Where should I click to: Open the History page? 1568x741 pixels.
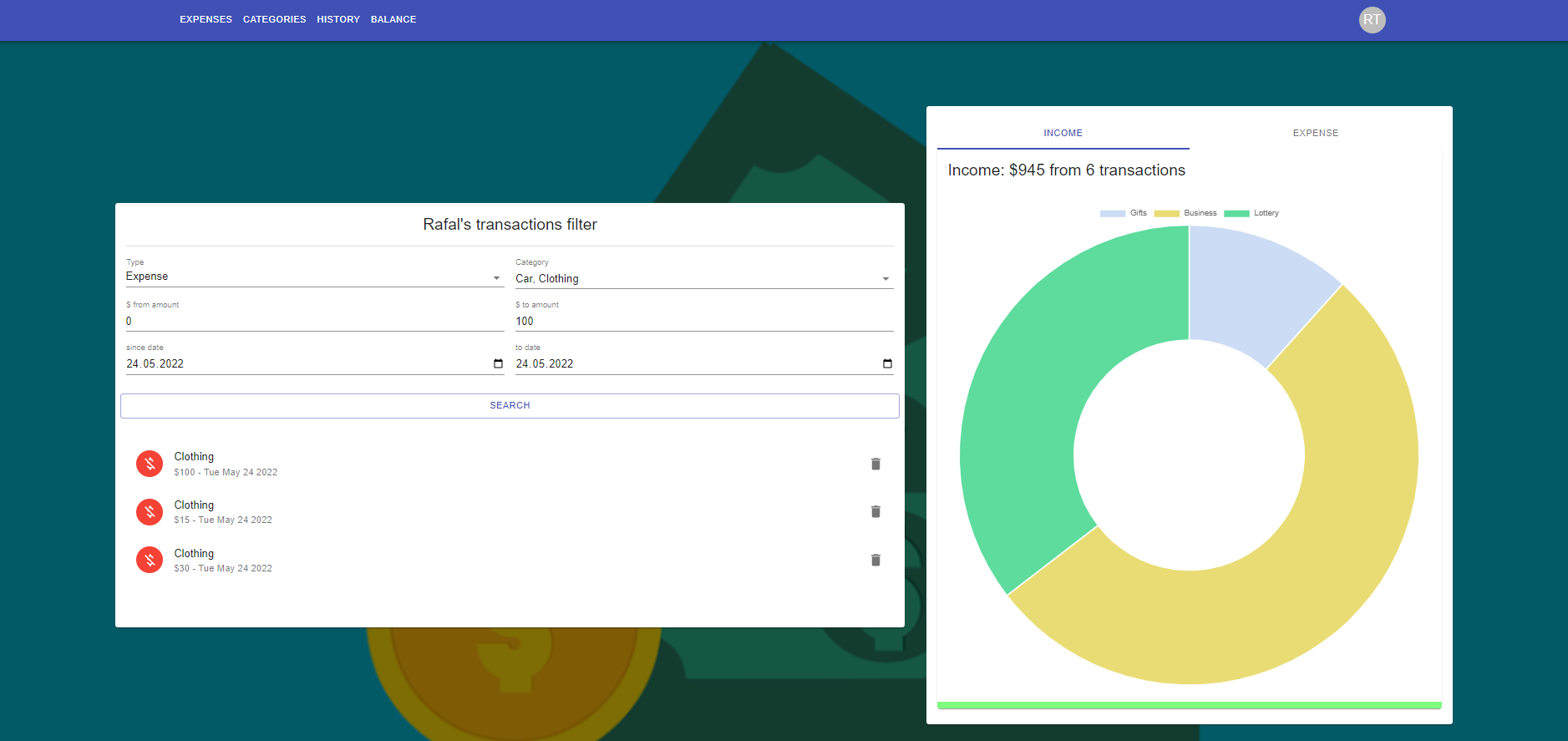(x=338, y=19)
